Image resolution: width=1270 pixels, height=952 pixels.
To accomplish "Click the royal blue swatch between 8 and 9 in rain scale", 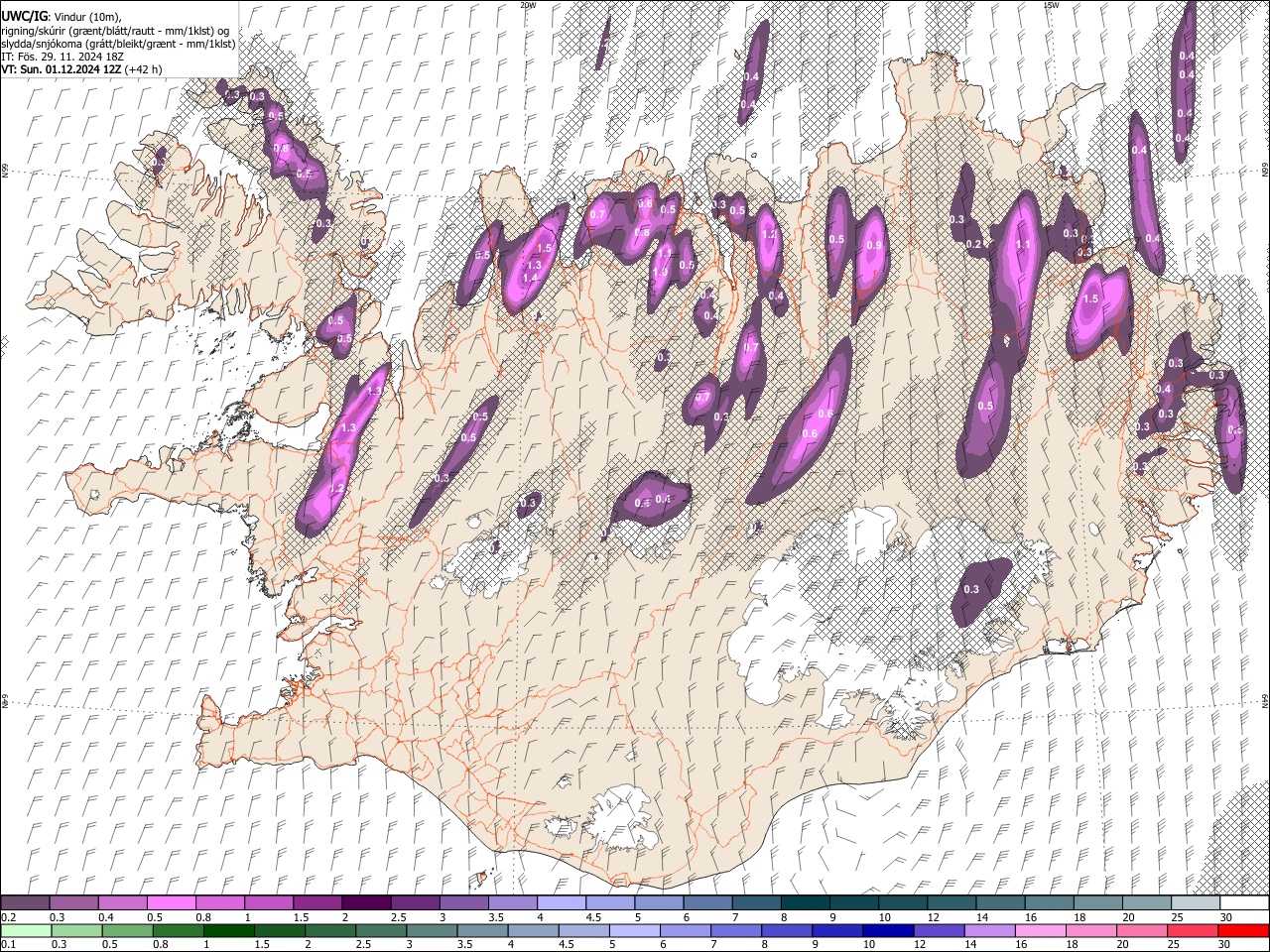I will [787, 930].
